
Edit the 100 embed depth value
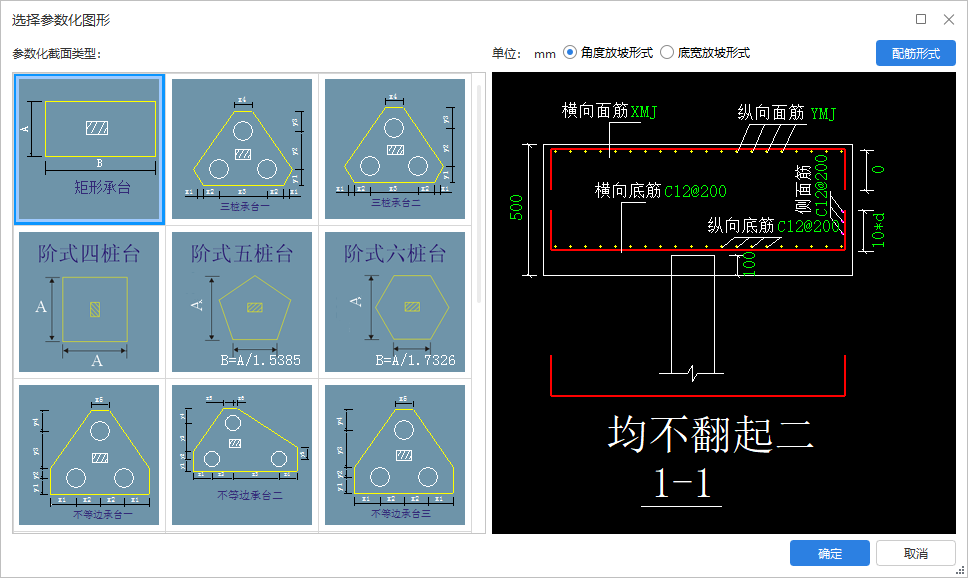(x=749, y=264)
